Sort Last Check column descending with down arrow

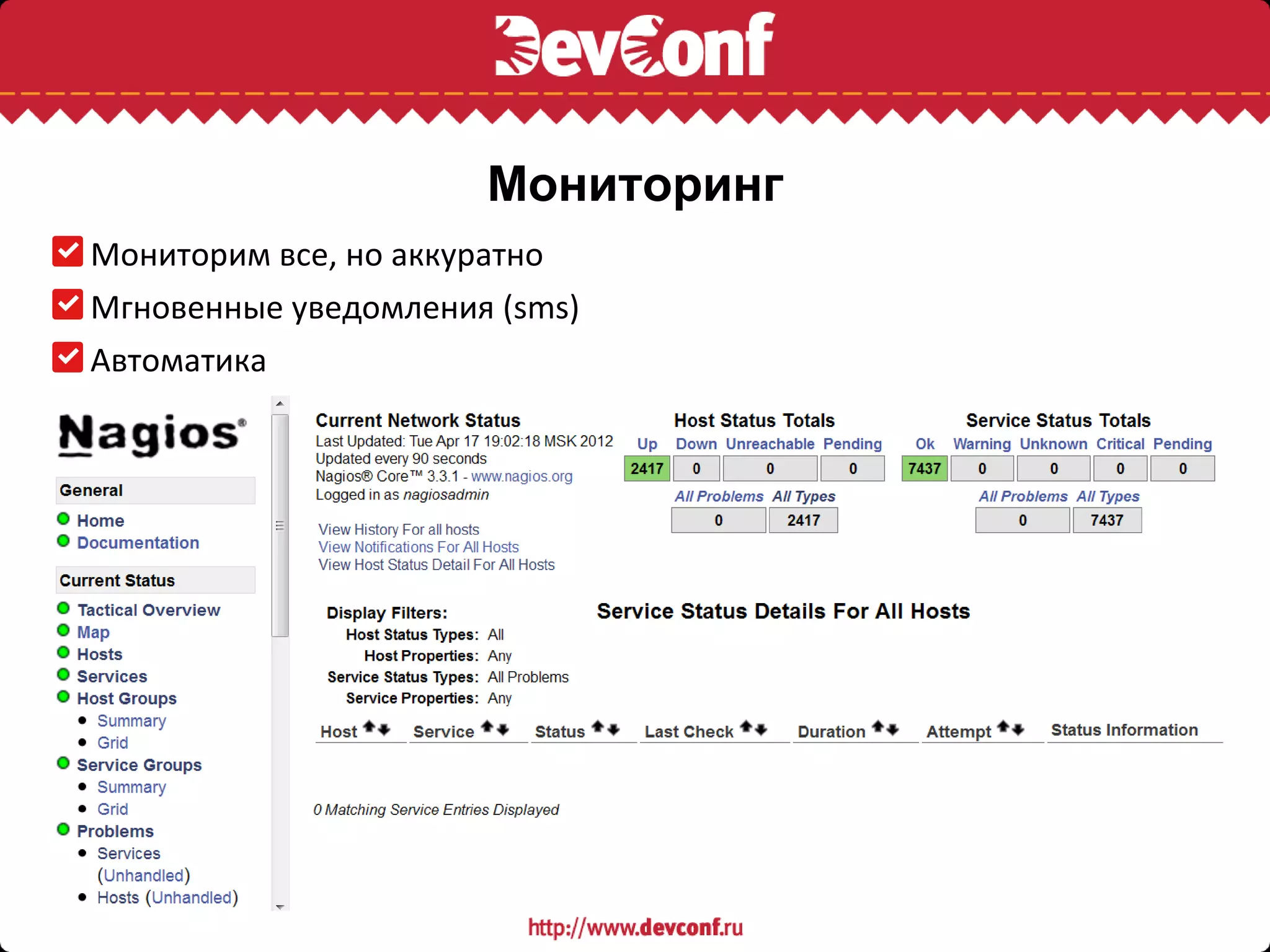click(x=762, y=729)
